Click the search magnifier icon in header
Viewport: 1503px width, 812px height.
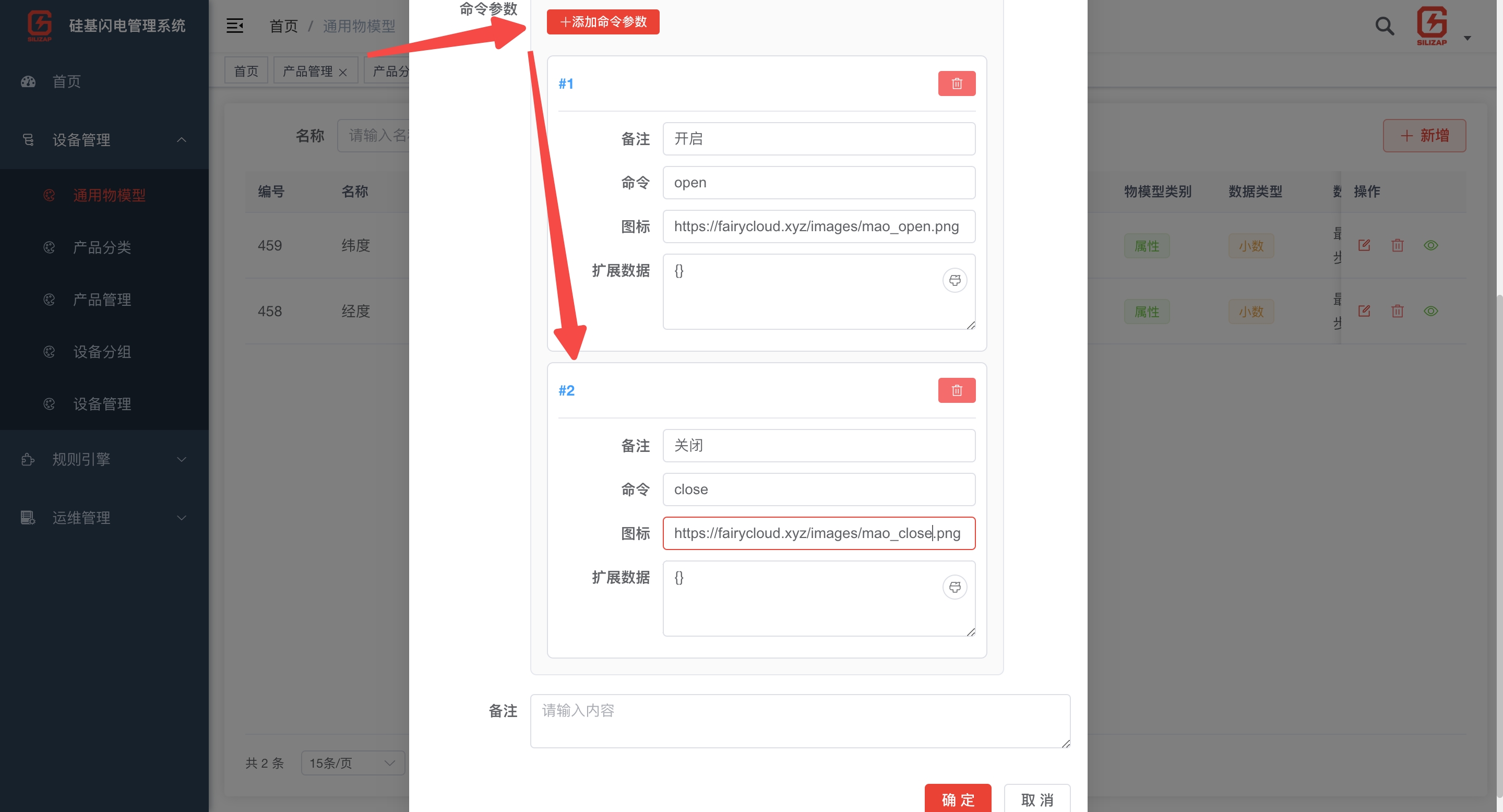[x=1385, y=26]
